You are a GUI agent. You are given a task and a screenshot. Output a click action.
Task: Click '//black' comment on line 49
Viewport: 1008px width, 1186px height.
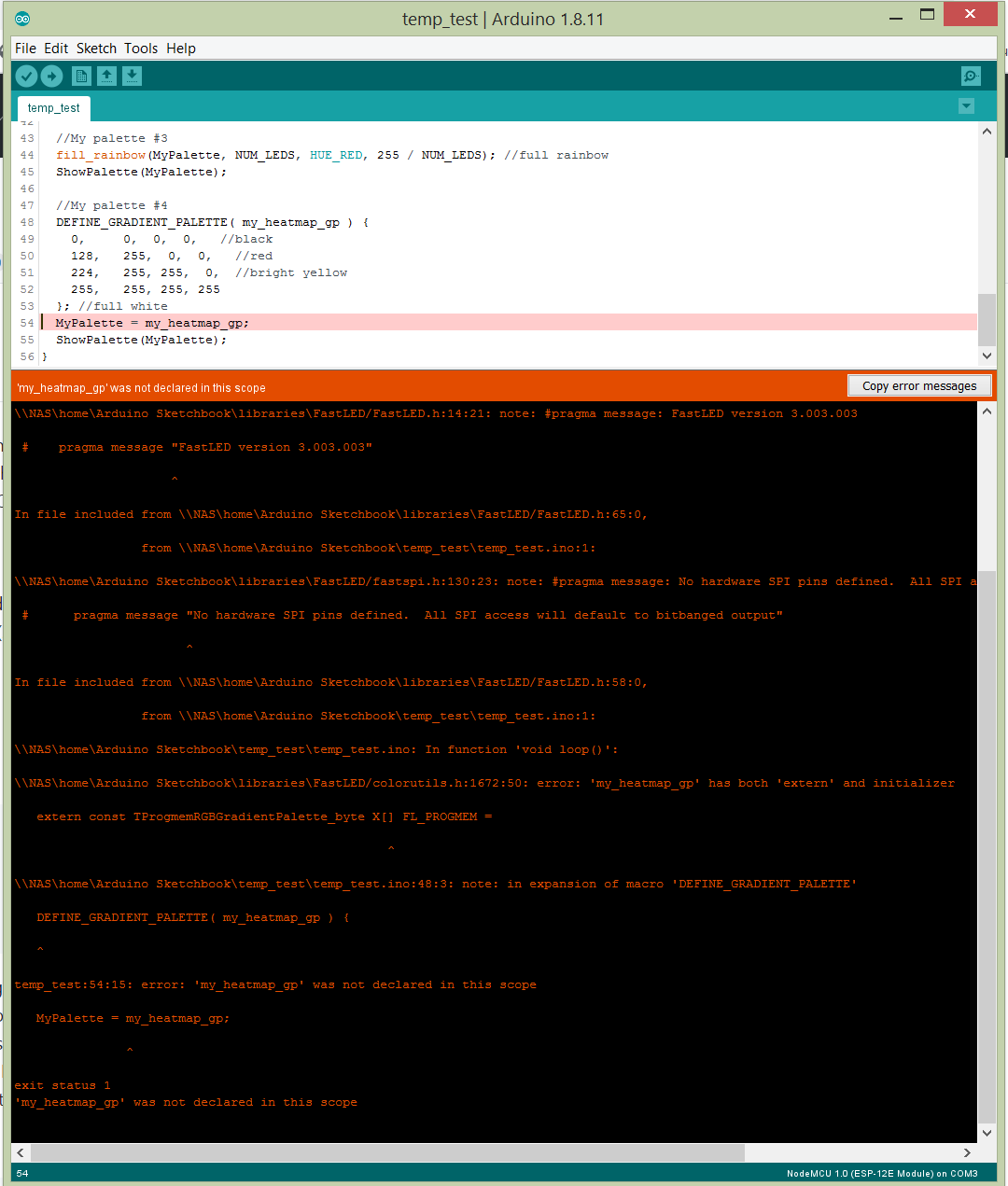pyautogui.click(x=246, y=239)
